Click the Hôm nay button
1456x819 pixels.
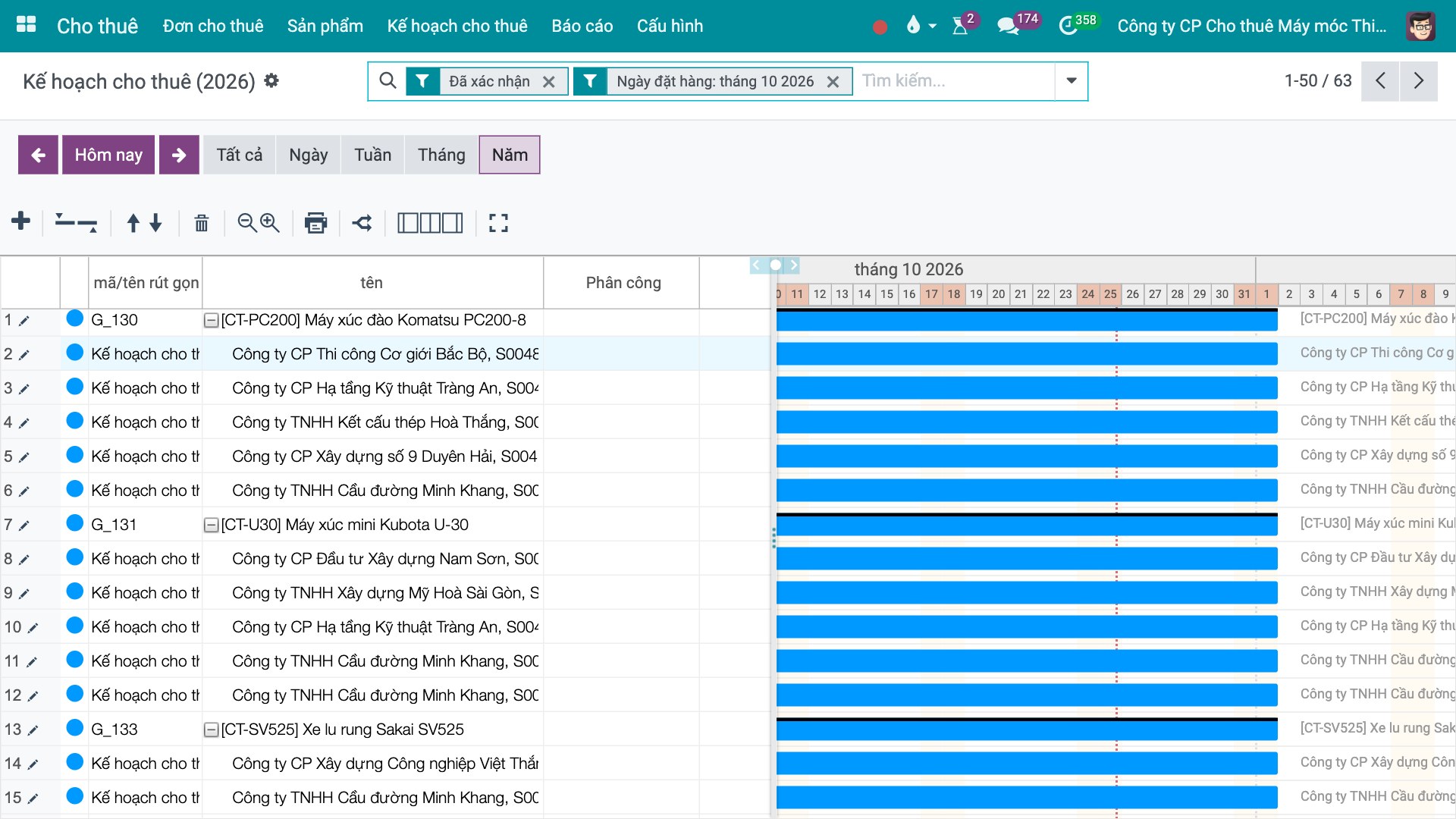[x=108, y=155]
